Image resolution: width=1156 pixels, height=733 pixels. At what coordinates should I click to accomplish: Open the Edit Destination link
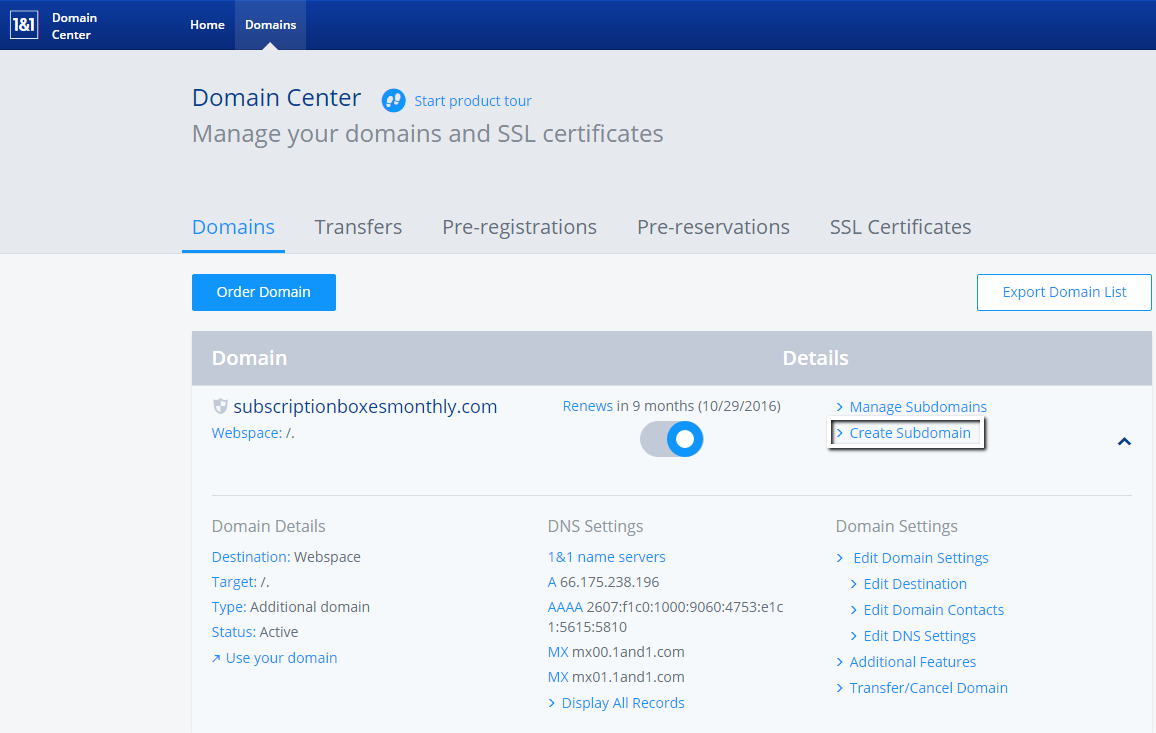915,584
